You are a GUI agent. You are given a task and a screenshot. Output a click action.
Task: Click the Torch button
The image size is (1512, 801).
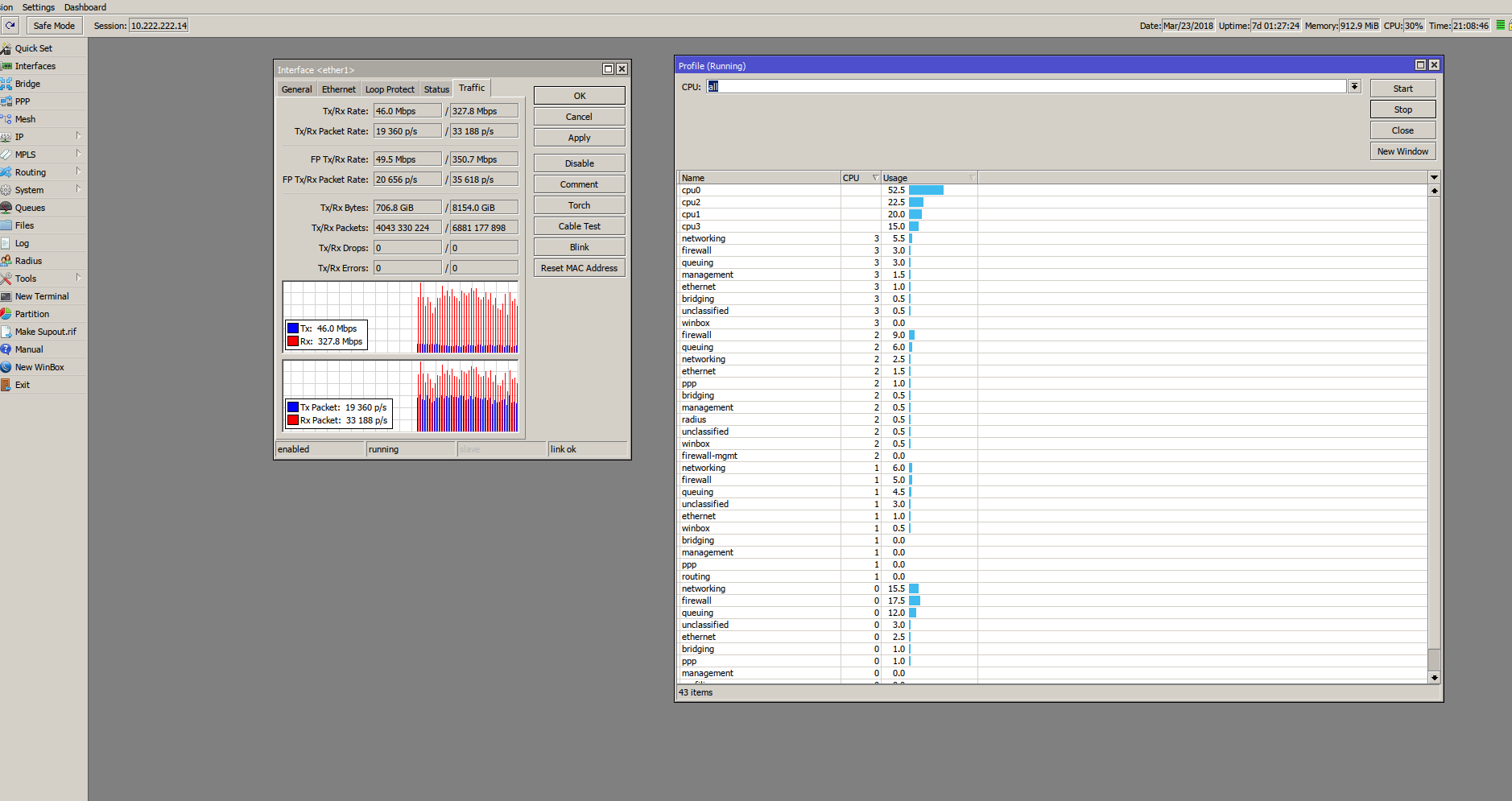pyautogui.click(x=579, y=205)
